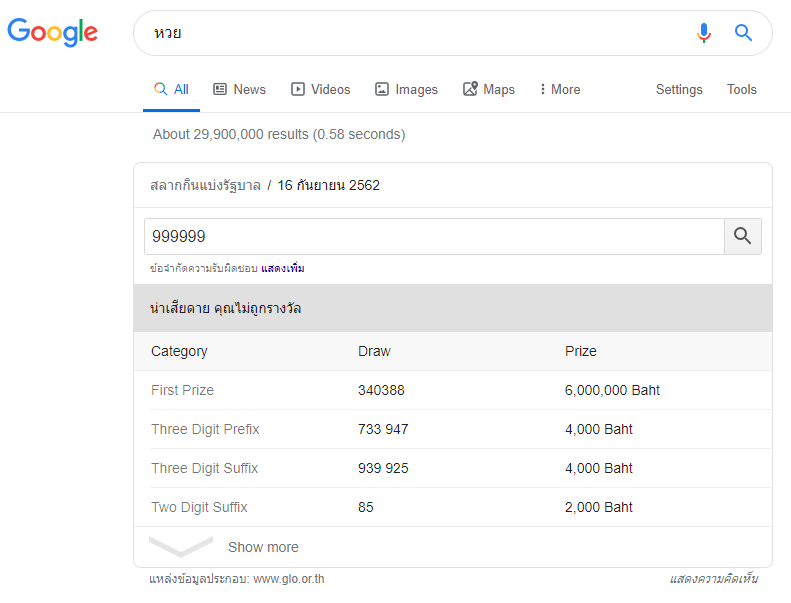Open the More options menu

[x=559, y=89]
